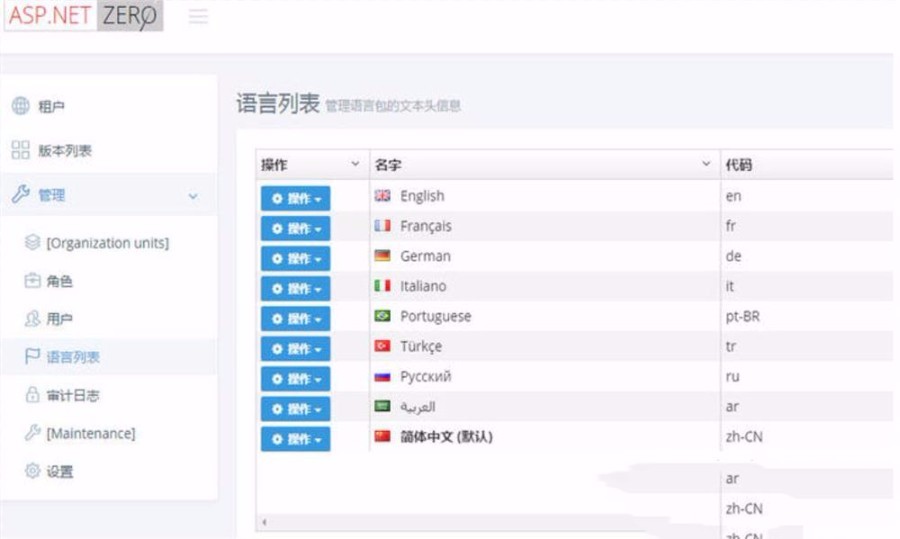Open 操作 dropdown for 简体中文 row
The image size is (900, 539).
296,439
